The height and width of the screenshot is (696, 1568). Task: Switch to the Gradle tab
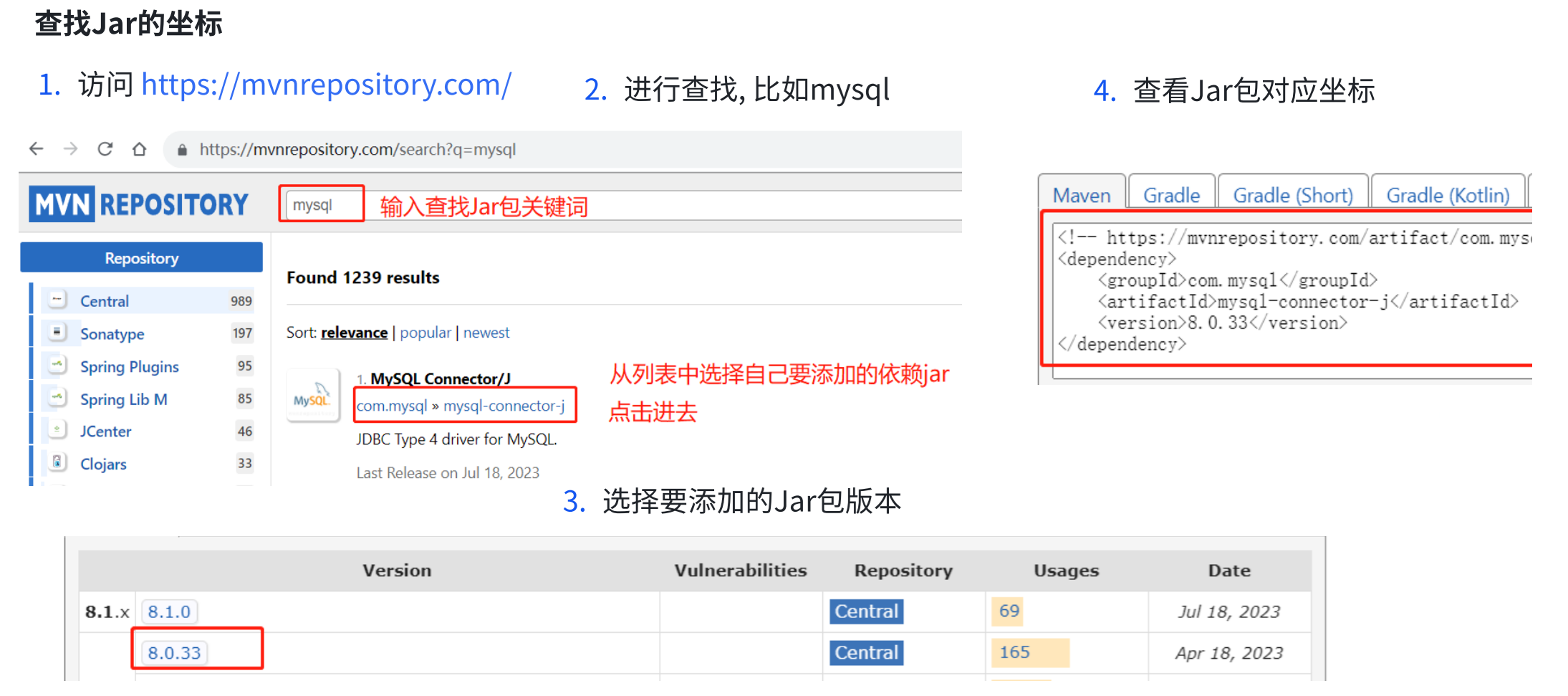click(1172, 195)
